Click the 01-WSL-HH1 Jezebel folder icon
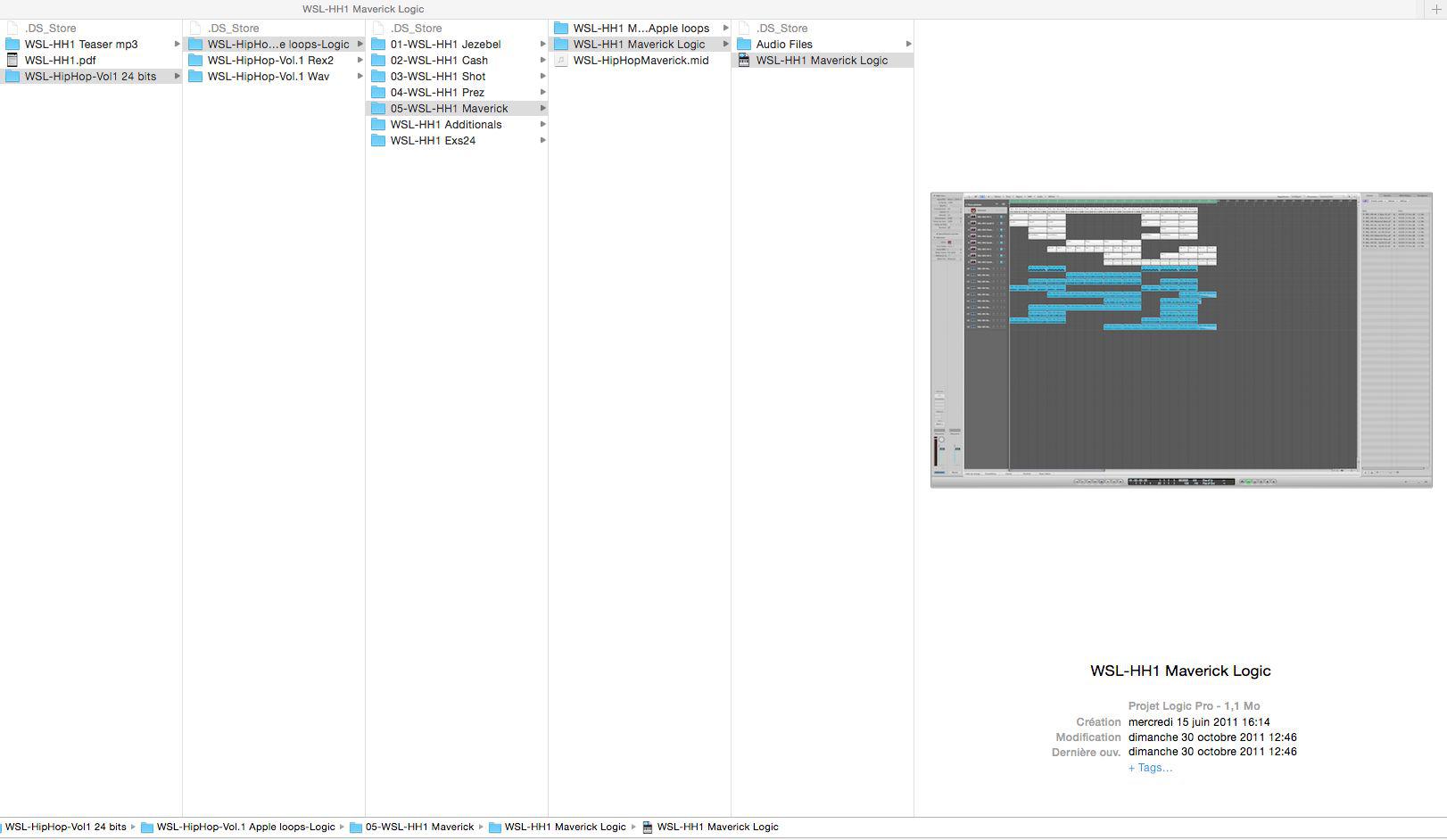The width and height of the screenshot is (1447, 840). (x=378, y=44)
